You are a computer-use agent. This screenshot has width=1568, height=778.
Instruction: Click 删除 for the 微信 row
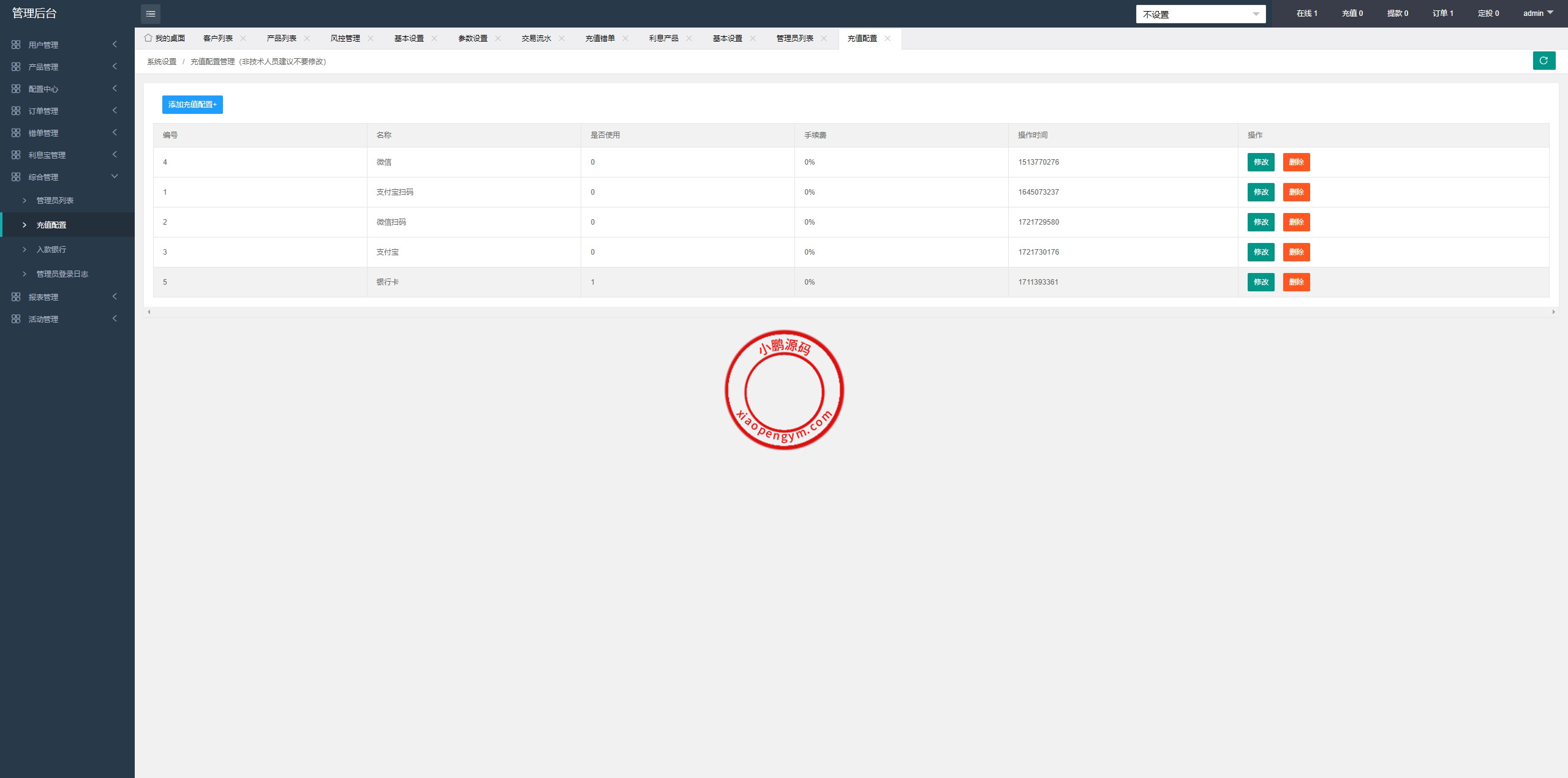point(1296,162)
